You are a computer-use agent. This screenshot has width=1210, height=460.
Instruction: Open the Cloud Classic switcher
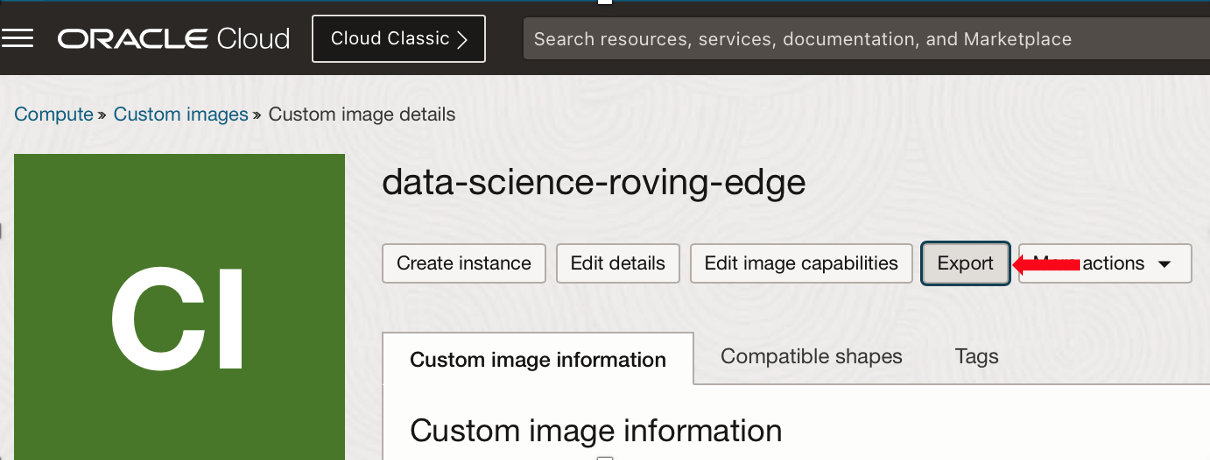[x=398, y=39]
